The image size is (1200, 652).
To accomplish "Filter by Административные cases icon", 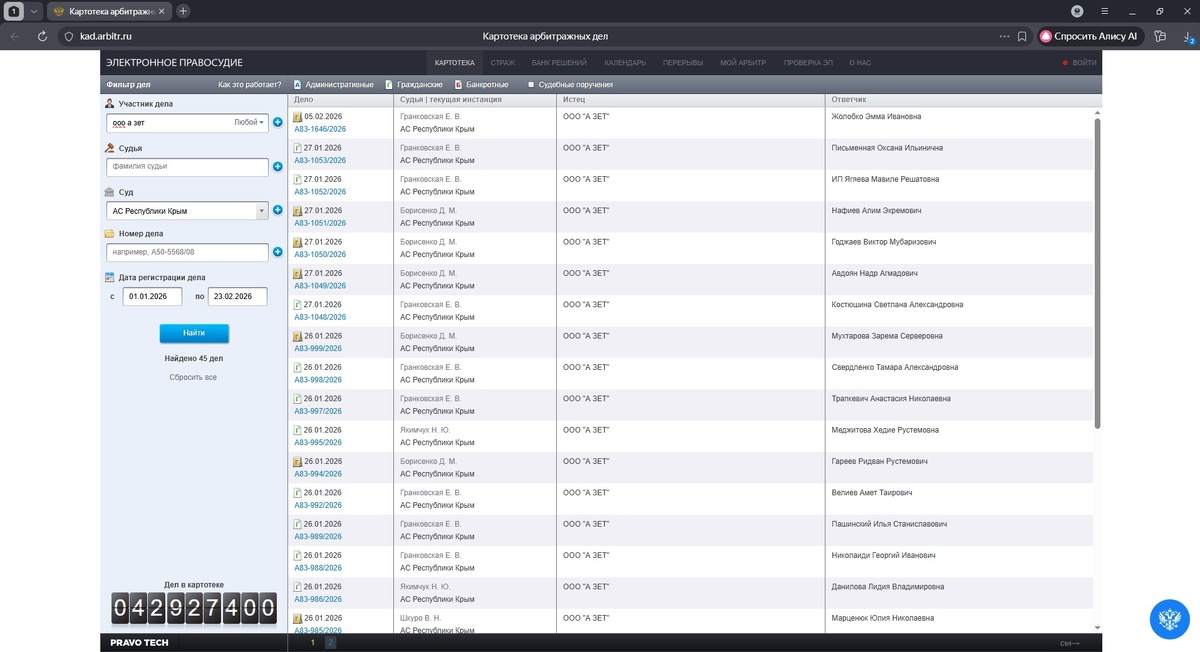I will pyautogui.click(x=298, y=85).
